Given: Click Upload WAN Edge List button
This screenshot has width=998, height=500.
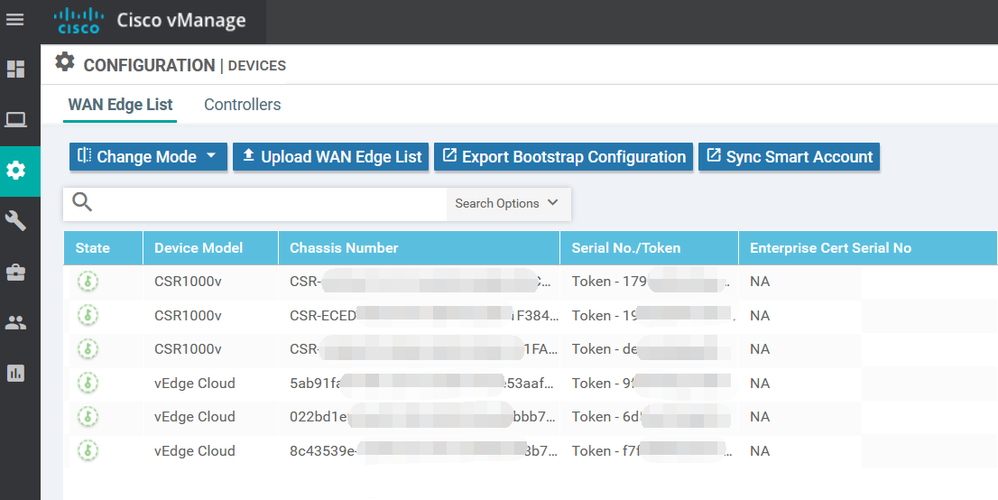Looking at the screenshot, I should [x=331, y=156].
